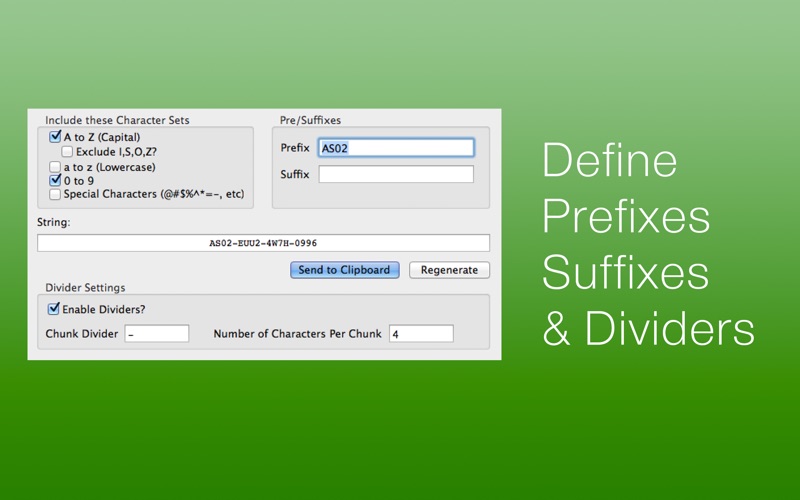This screenshot has width=800, height=500.
Task: Enable the Special Characters checkbox
Action: click(x=55, y=194)
